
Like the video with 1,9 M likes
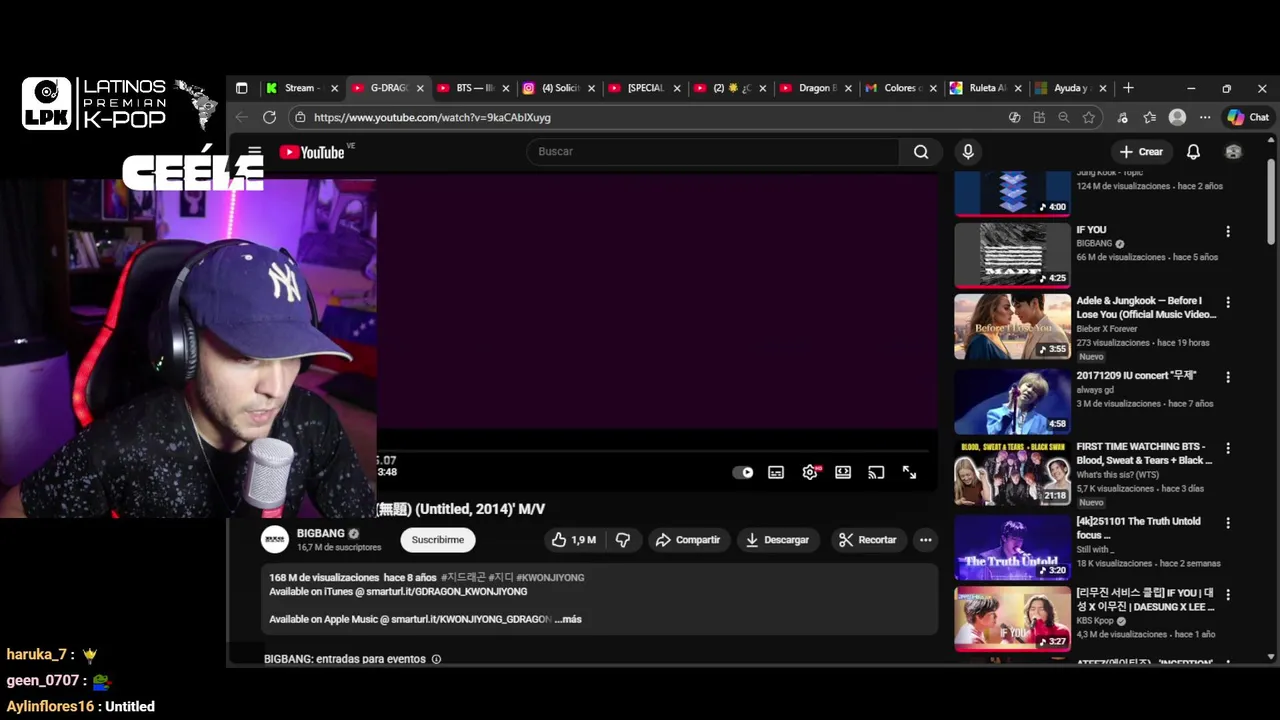click(573, 540)
